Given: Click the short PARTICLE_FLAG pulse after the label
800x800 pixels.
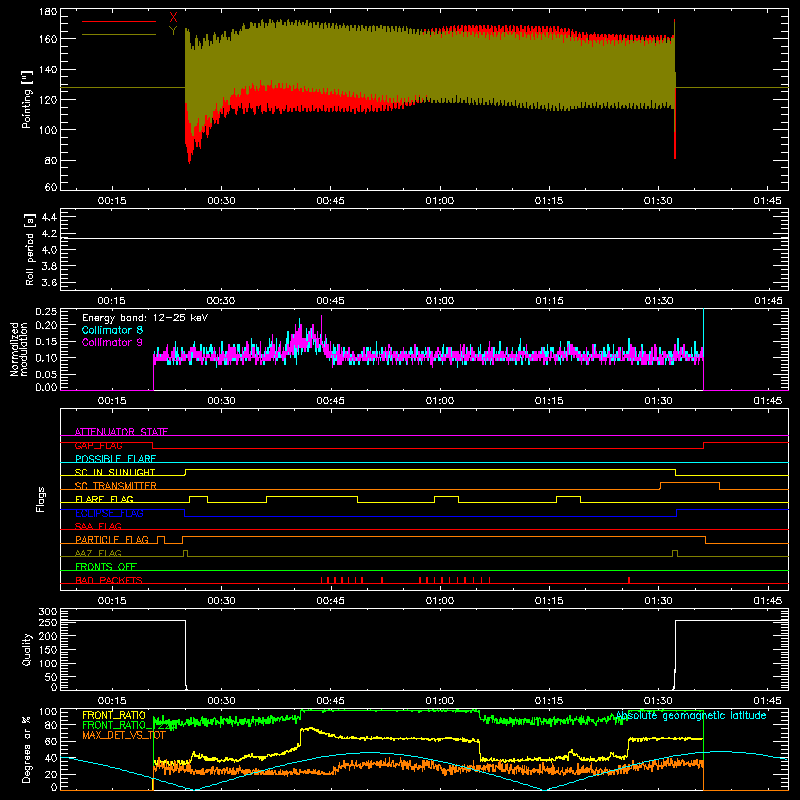Looking at the screenshot, I should click(x=161, y=540).
